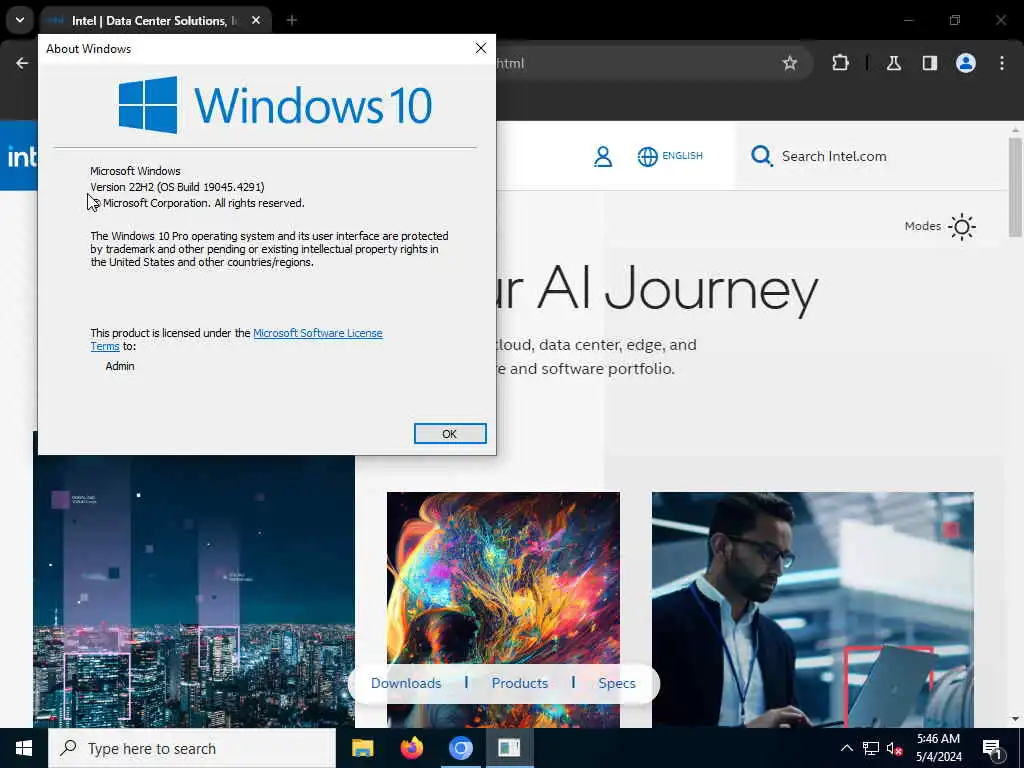
Task: Open the muted volume tray icon
Action: point(894,748)
